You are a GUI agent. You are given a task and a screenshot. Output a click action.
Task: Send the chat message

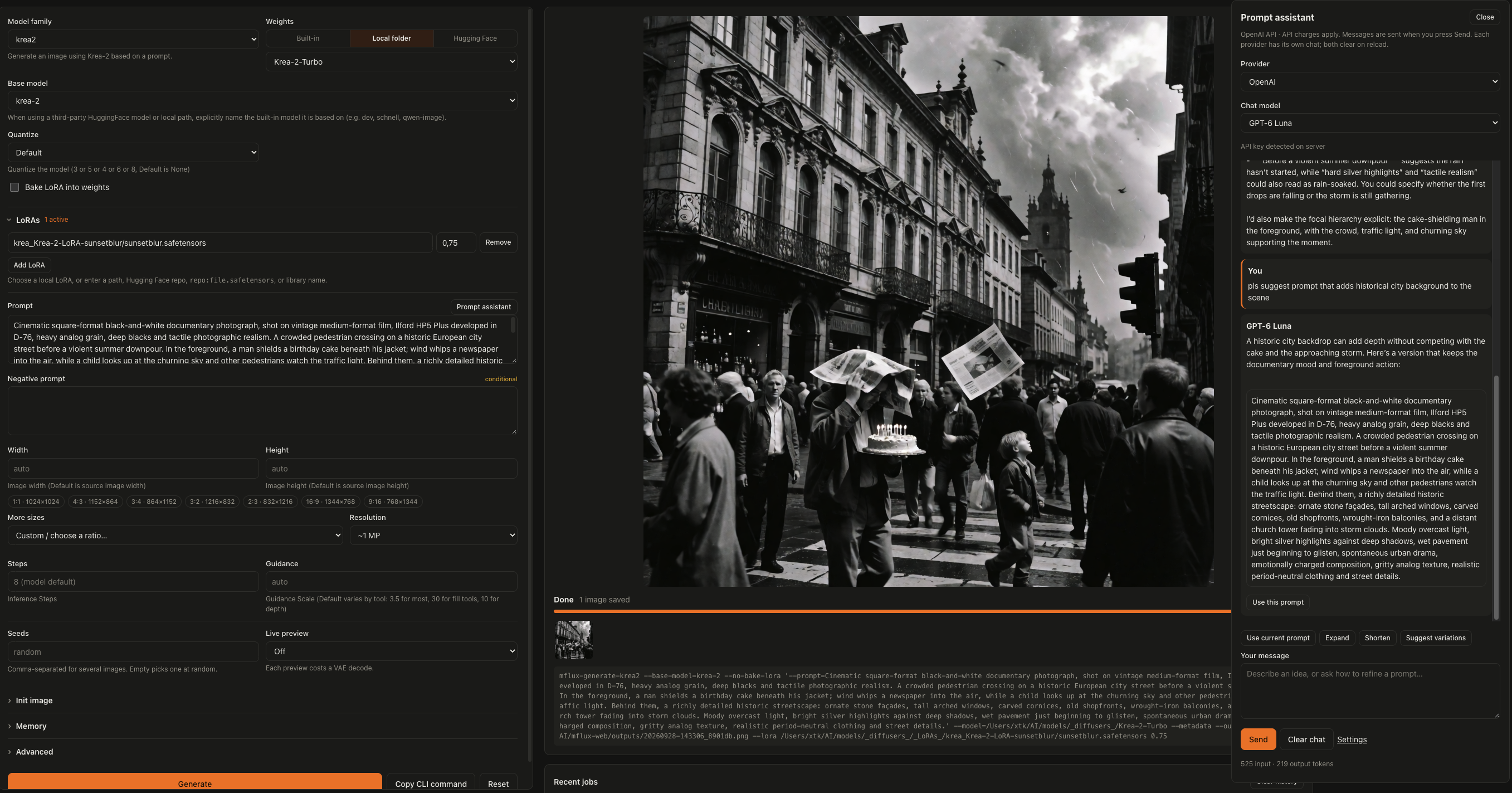point(1258,740)
